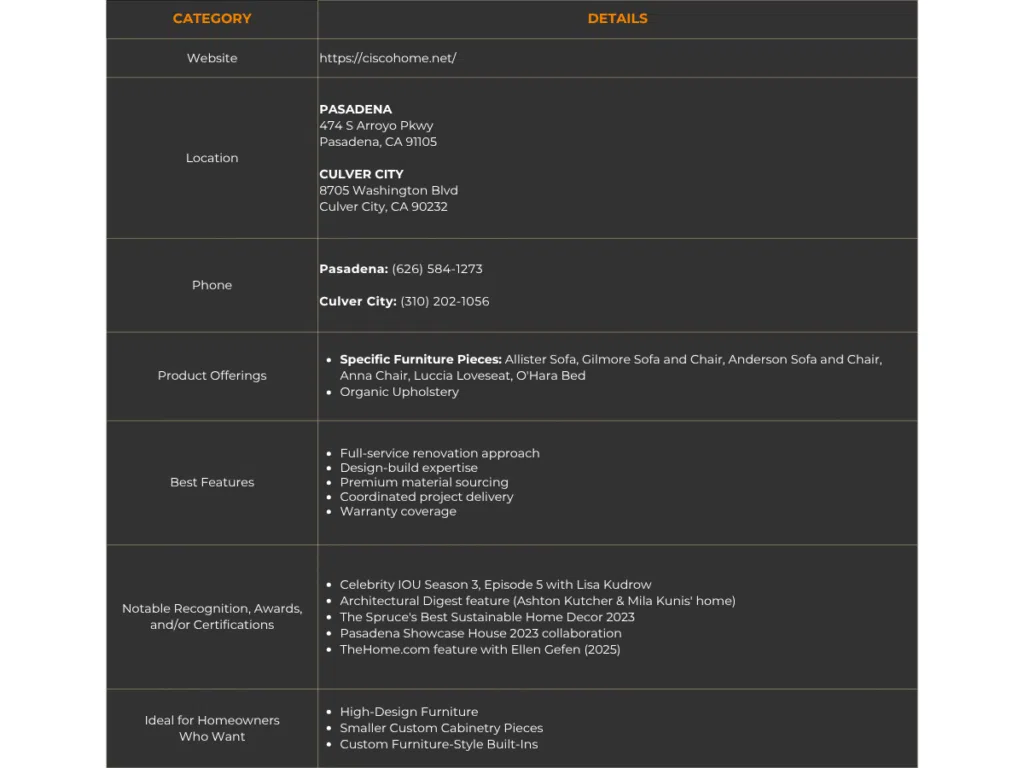This screenshot has width=1024, height=768.
Task: Click the Design-build expertise bullet
Action: [x=409, y=467]
